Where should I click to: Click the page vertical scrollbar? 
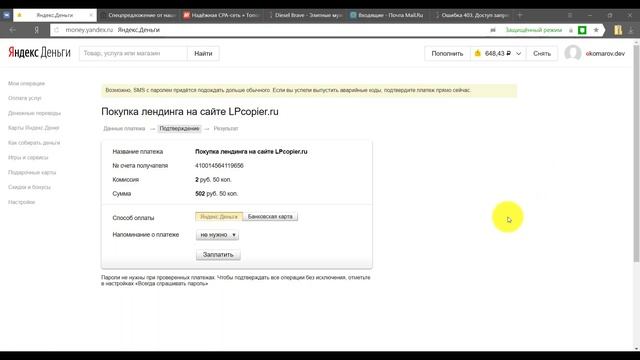click(x=636, y=153)
